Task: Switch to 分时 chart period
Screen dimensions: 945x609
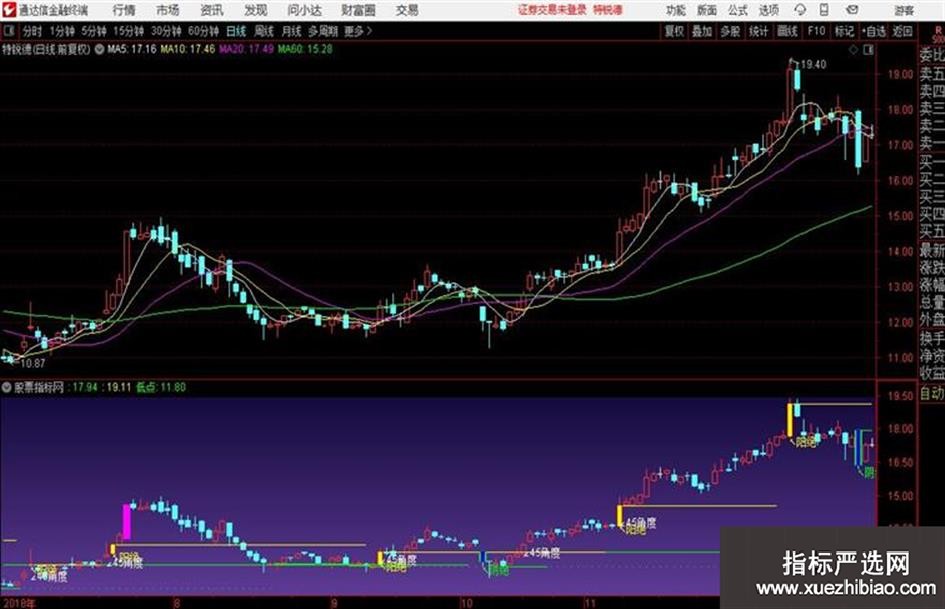Action: [32, 31]
